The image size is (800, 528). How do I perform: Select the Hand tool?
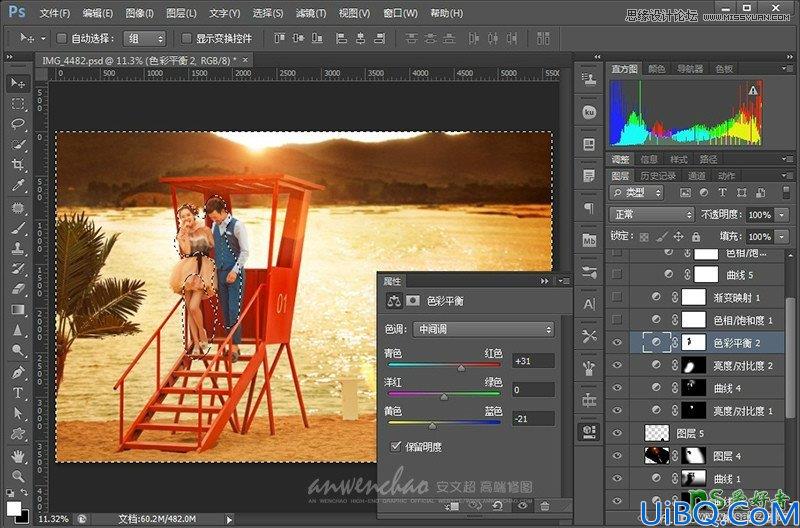point(18,456)
